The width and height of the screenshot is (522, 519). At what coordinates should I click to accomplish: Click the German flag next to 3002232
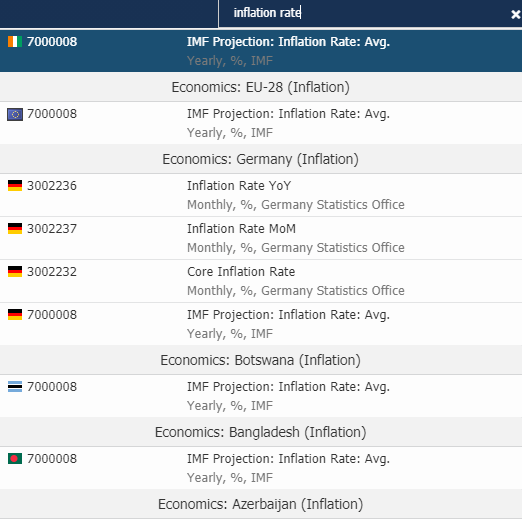point(15,272)
